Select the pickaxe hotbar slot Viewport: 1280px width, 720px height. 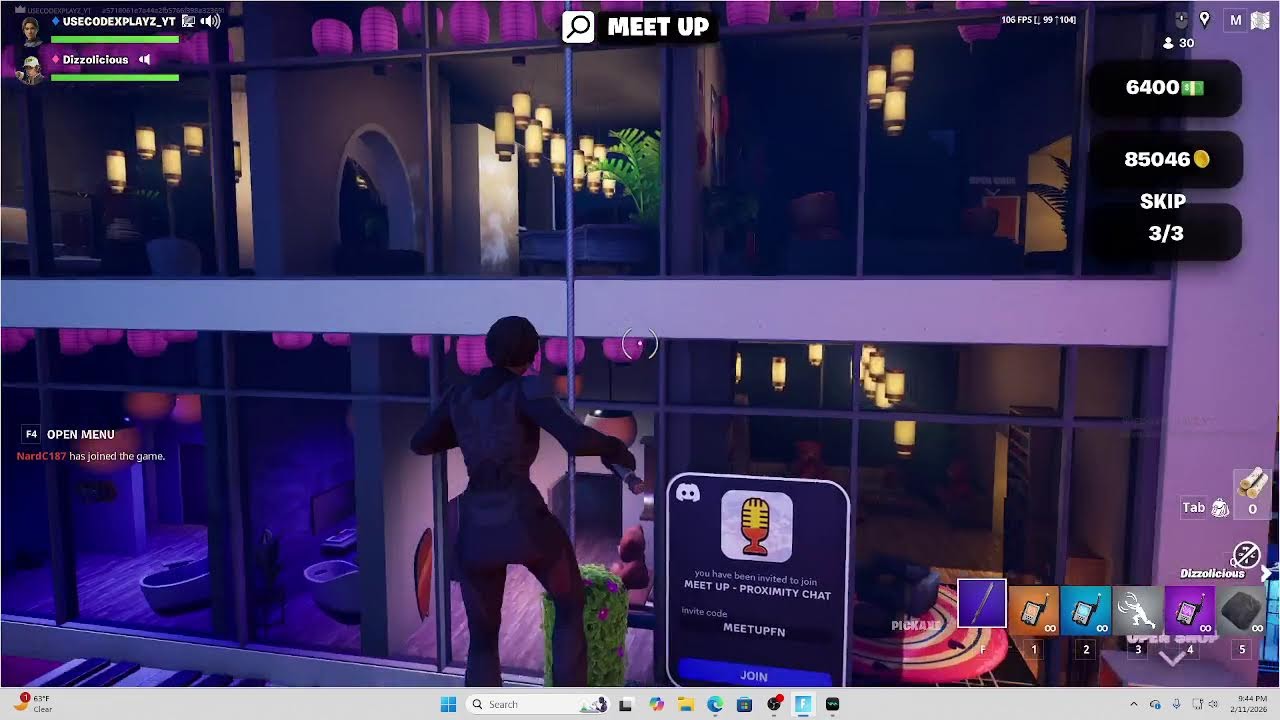tap(982, 604)
